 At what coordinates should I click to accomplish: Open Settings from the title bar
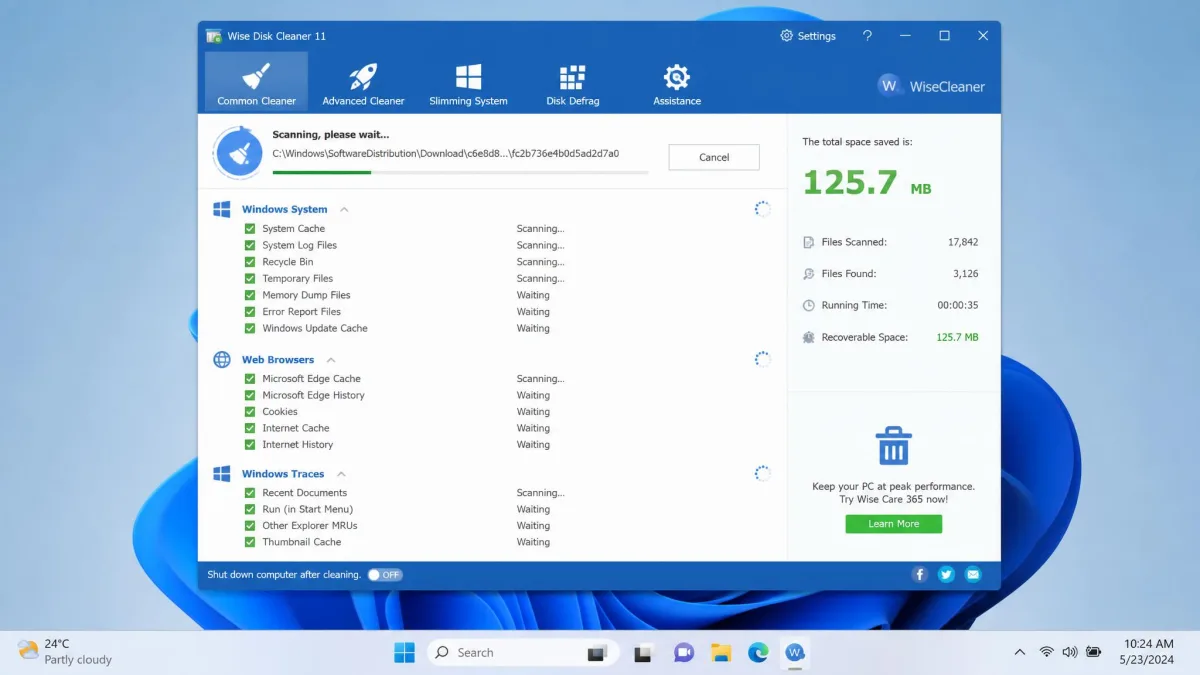(808, 36)
